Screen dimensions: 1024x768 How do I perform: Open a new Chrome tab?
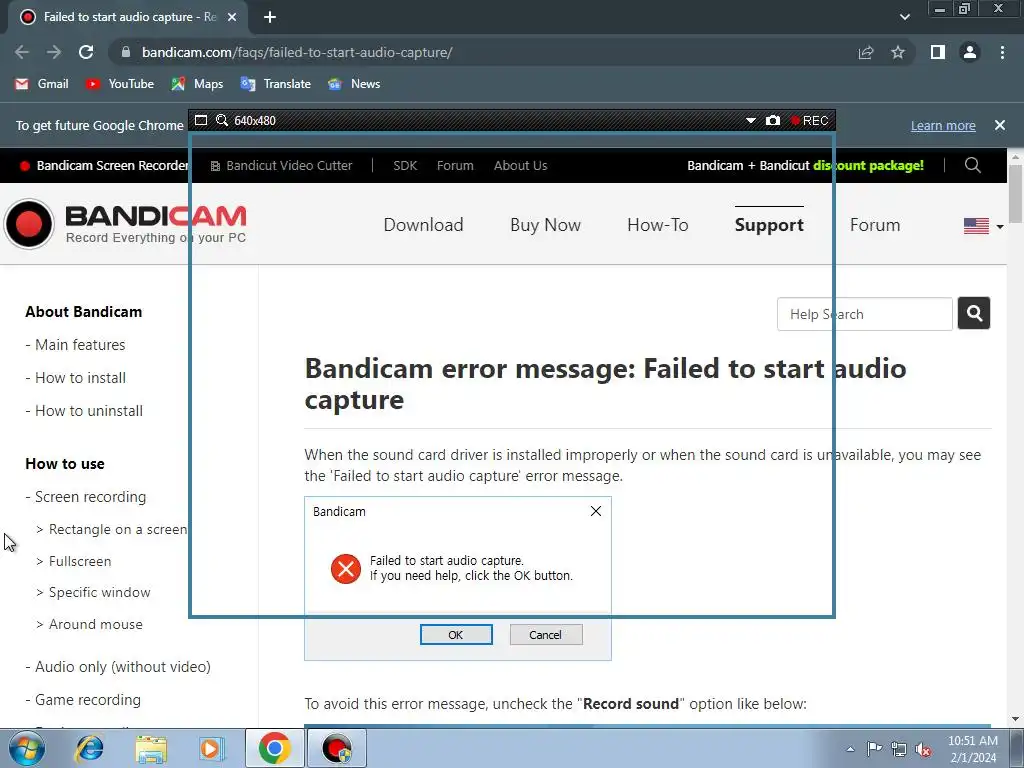270,17
